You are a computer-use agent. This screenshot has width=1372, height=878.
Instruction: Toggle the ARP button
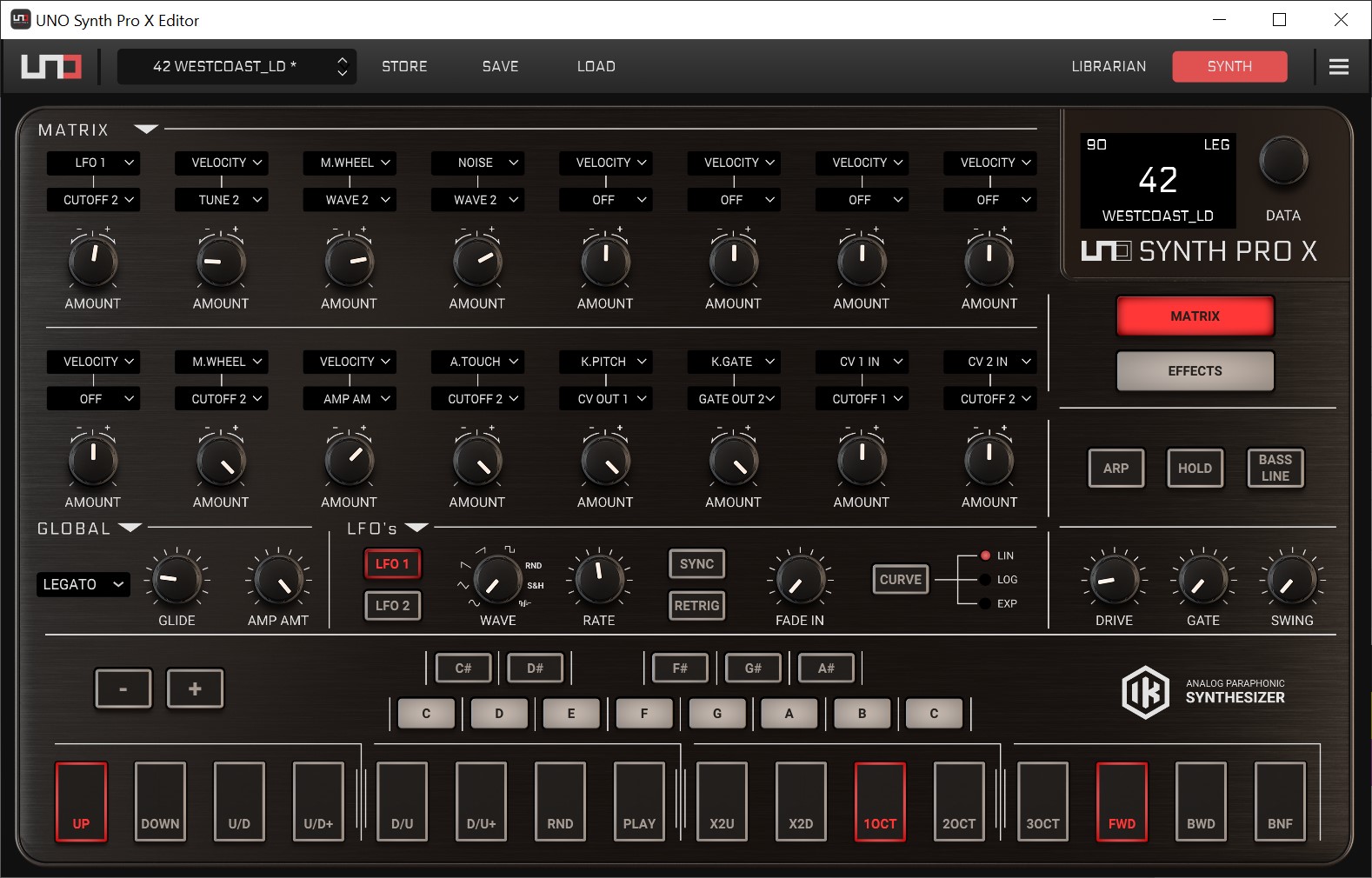coord(1116,469)
